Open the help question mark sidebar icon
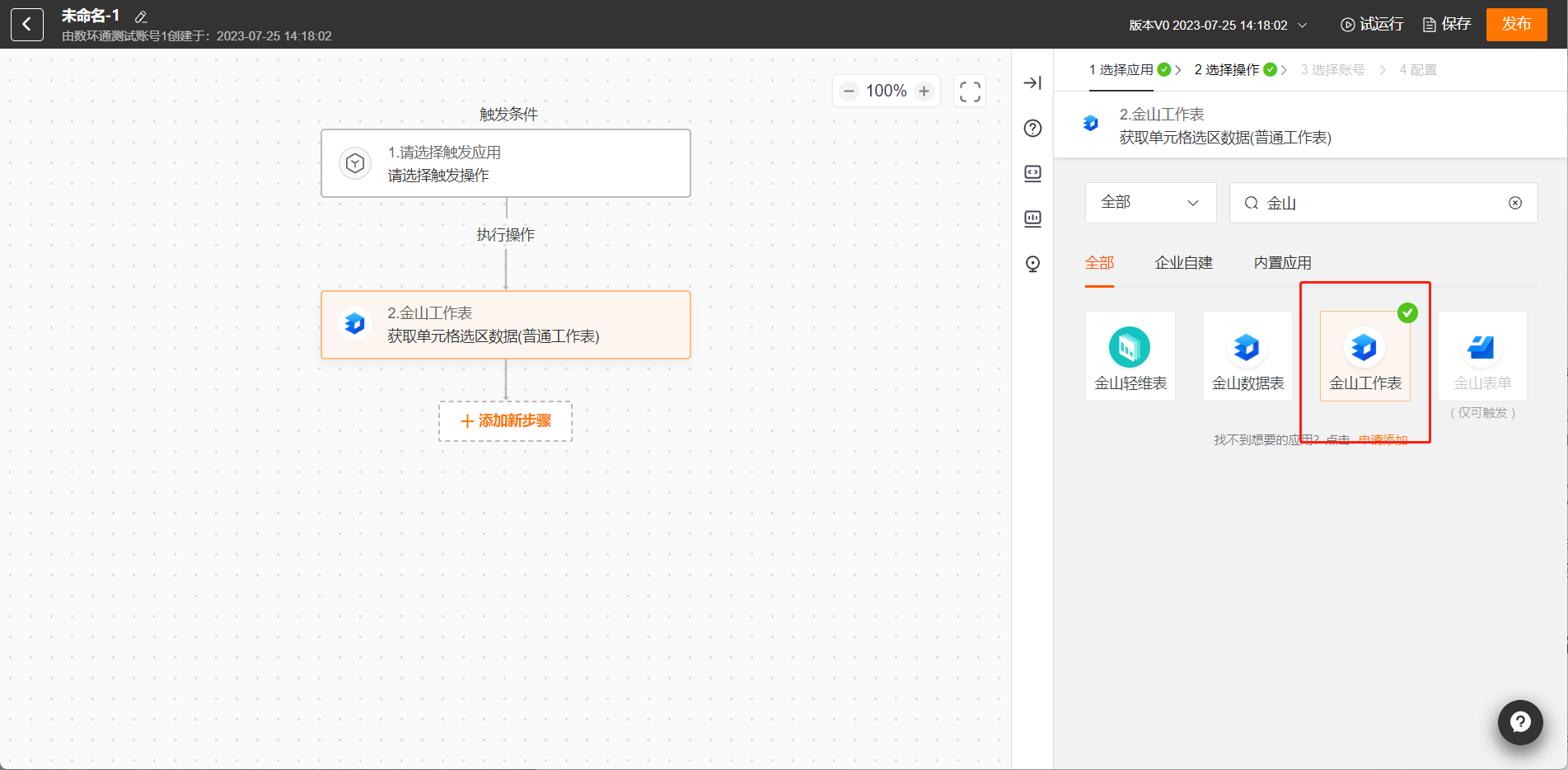 point(1032,128)
